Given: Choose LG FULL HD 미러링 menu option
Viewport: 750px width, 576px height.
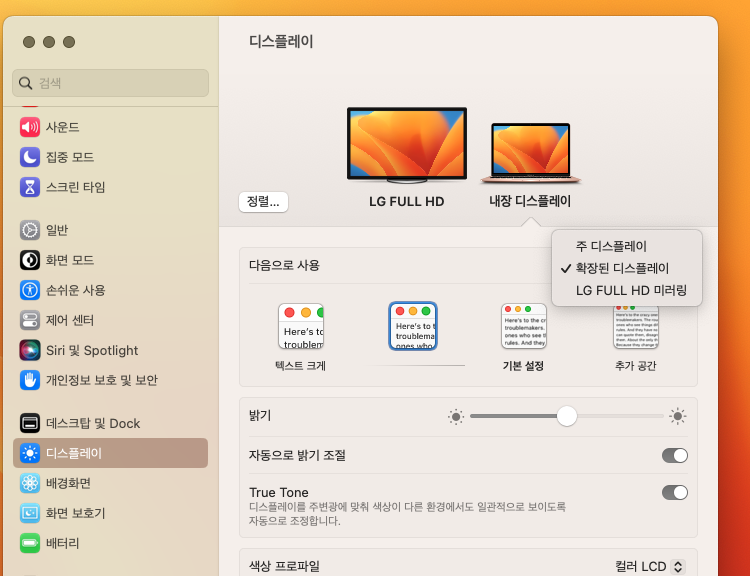Looking at the screenshot, I should pos(631,290).
